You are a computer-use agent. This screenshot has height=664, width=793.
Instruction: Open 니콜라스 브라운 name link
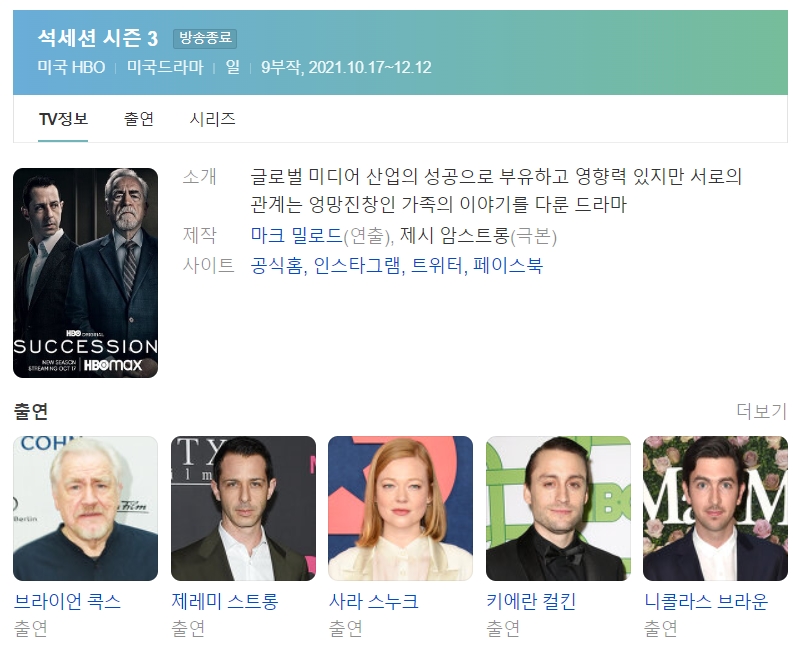[706, 601]
